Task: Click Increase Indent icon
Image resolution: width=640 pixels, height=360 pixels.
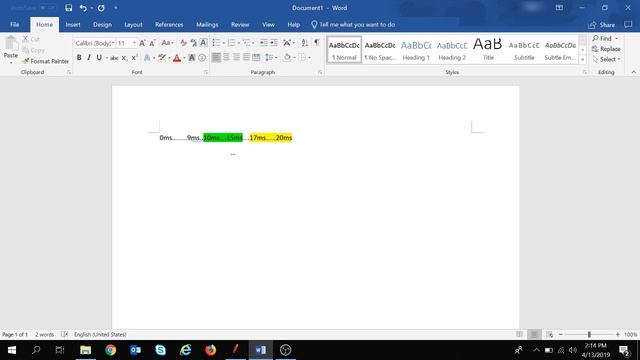Action: click(274, 43)
